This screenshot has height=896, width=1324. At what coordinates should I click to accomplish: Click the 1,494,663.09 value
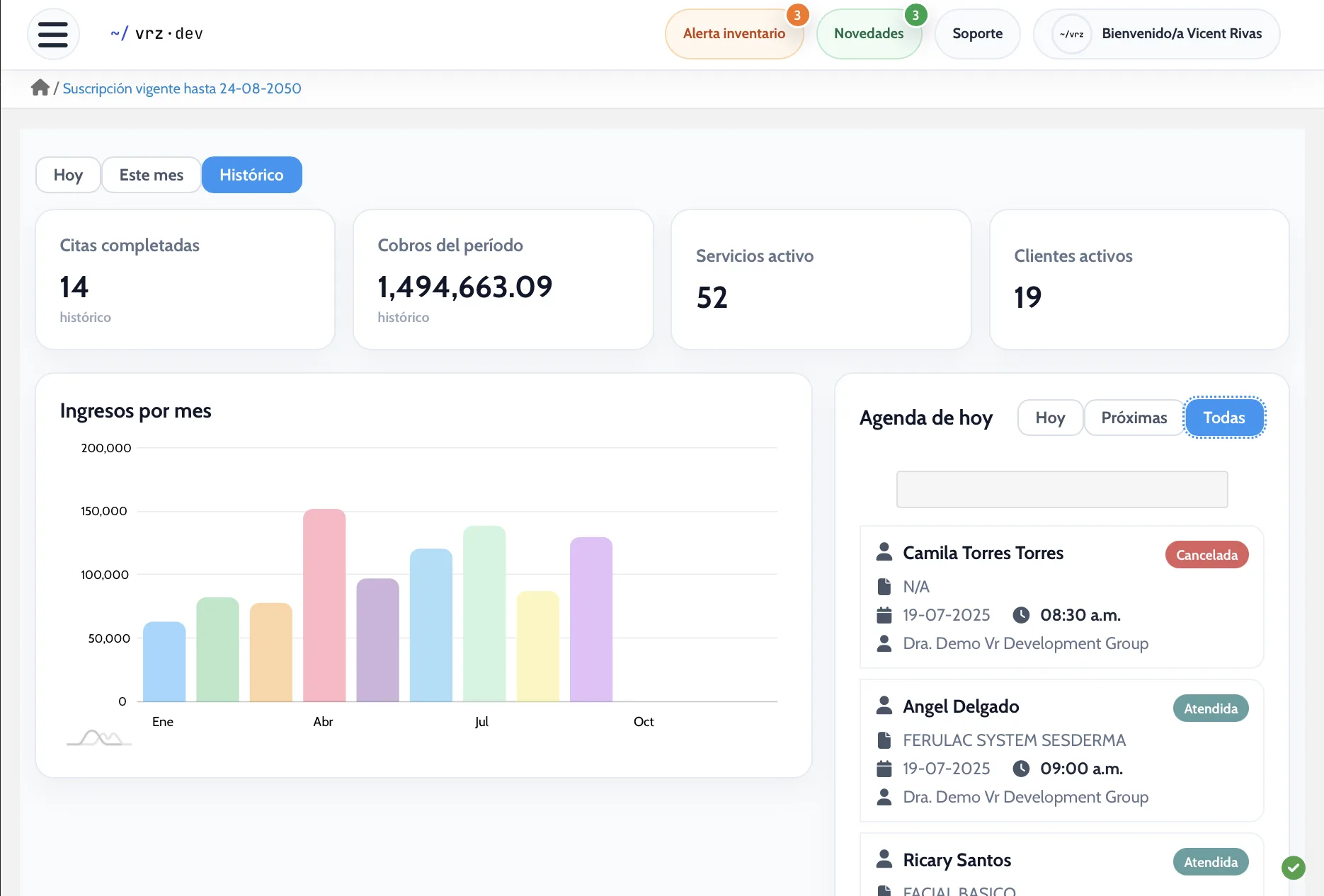click(465, 287)
